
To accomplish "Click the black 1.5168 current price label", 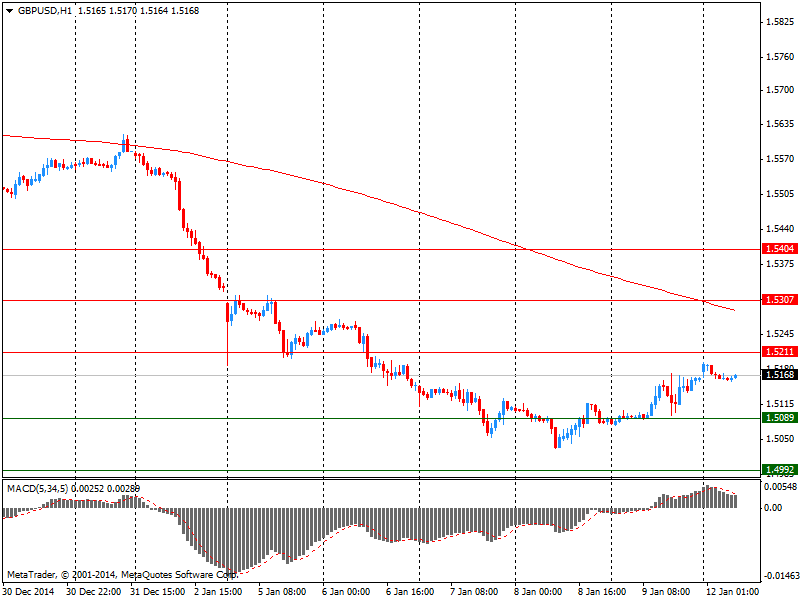I will [780, 374].
